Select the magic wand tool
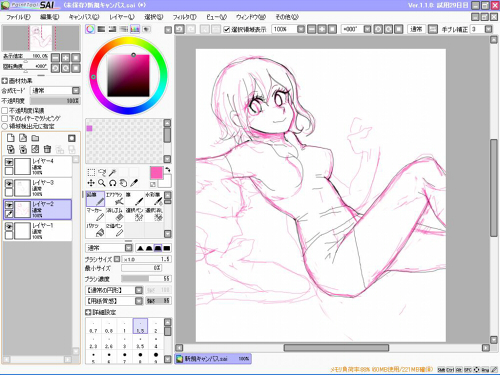500x375 pixels. point(113,172)
